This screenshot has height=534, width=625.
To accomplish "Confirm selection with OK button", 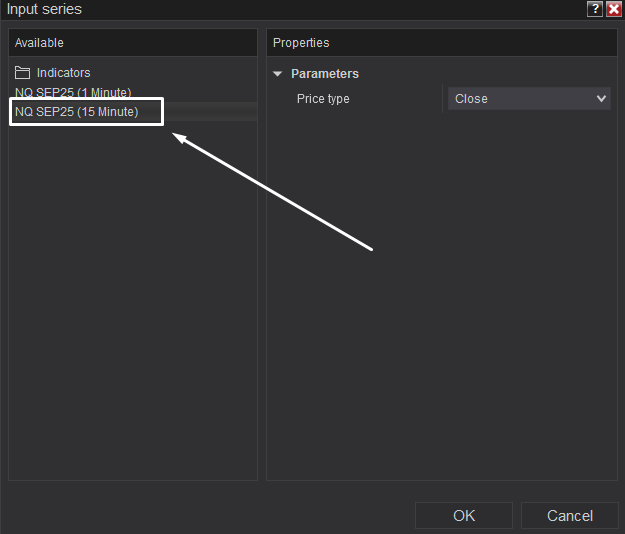I will 464,516.
